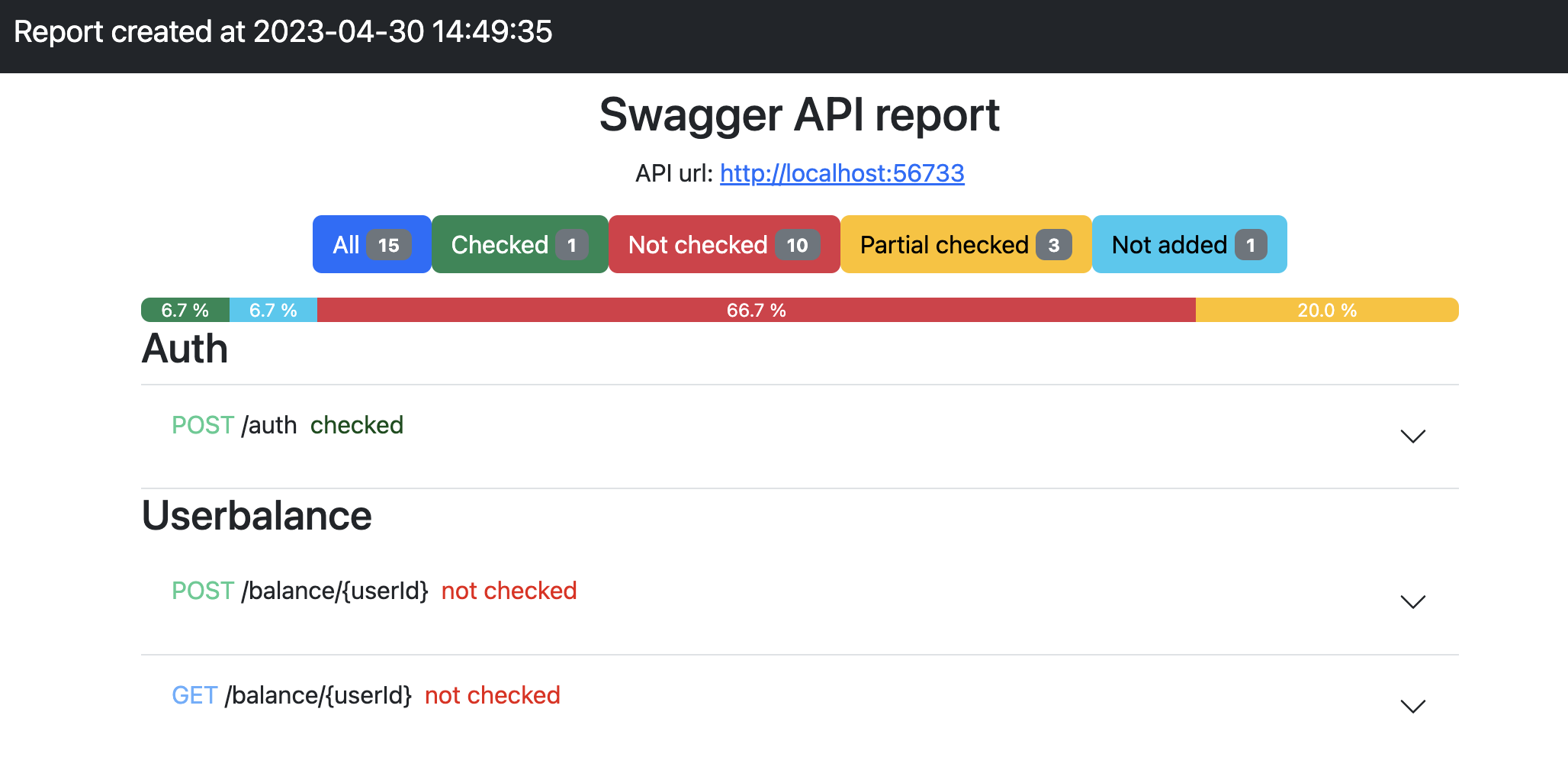Click the red 66.7 % progress segment

756,311
